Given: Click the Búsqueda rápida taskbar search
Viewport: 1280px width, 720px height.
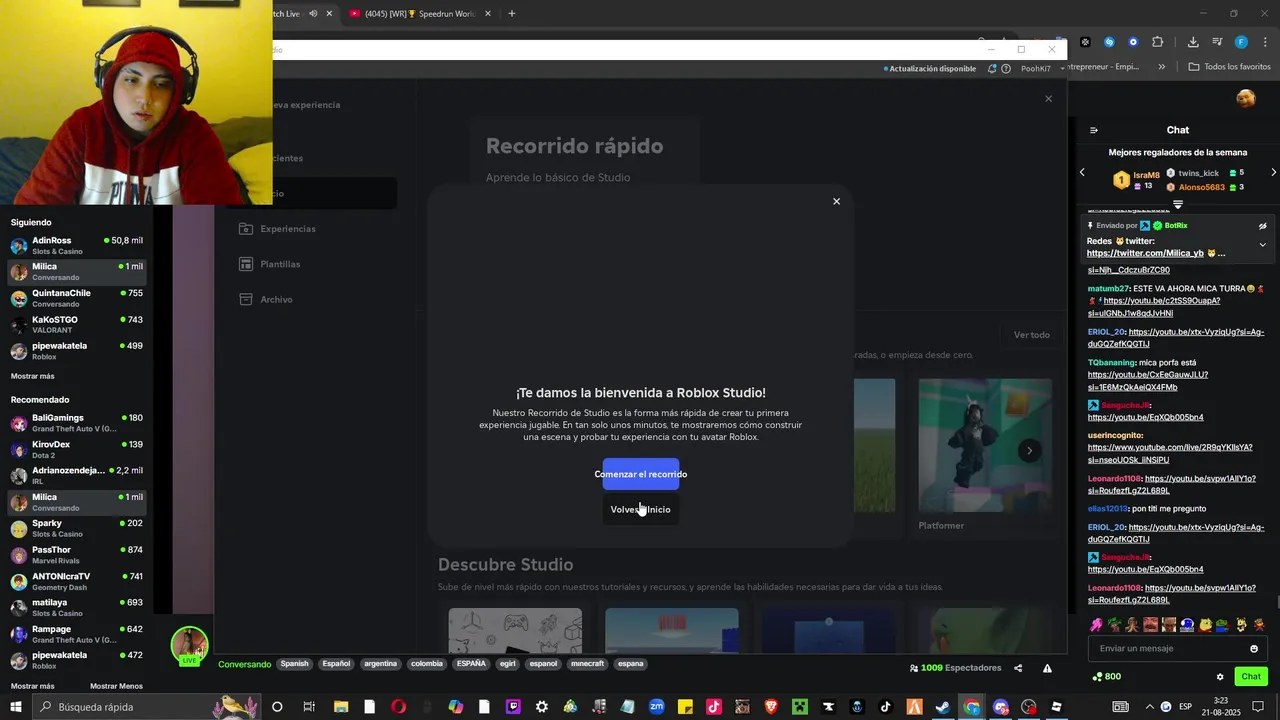Looking at the screenshot, I should click(x=148, y=707).
